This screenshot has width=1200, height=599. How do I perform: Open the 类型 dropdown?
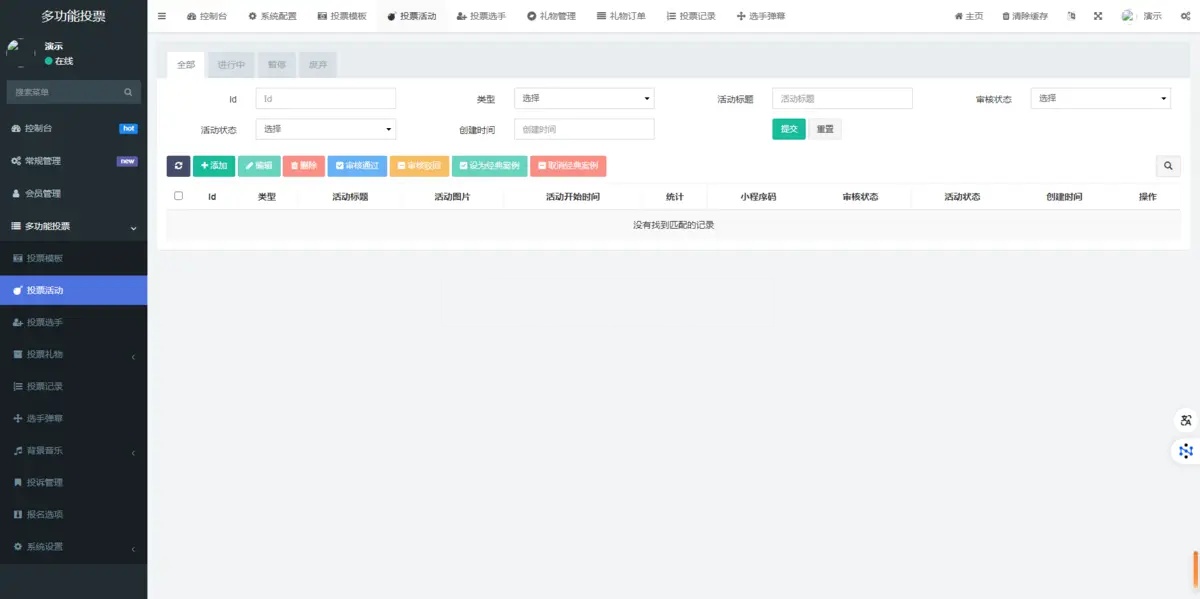pyautogui.click(x=584, y=99)
